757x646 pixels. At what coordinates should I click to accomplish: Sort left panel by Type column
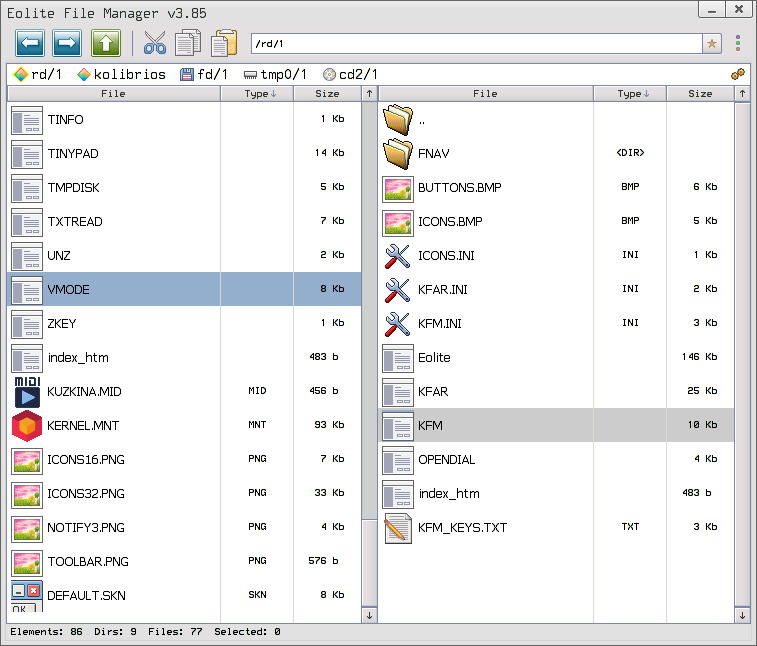point(257,94)
